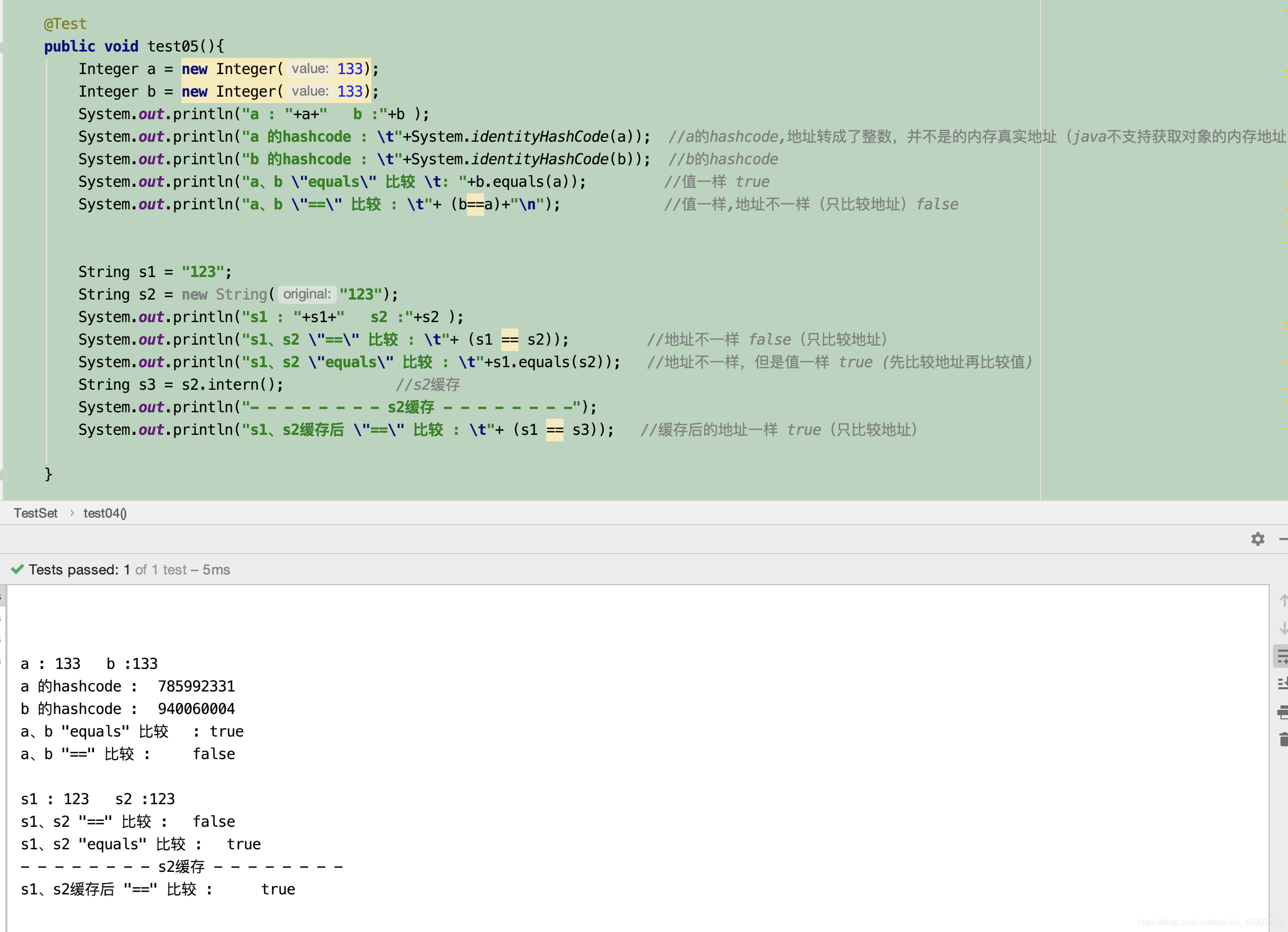Click the highlighted == in (b==a)
The width and height of the screenshot is (1288, 932).
click(x=475, y=205)
